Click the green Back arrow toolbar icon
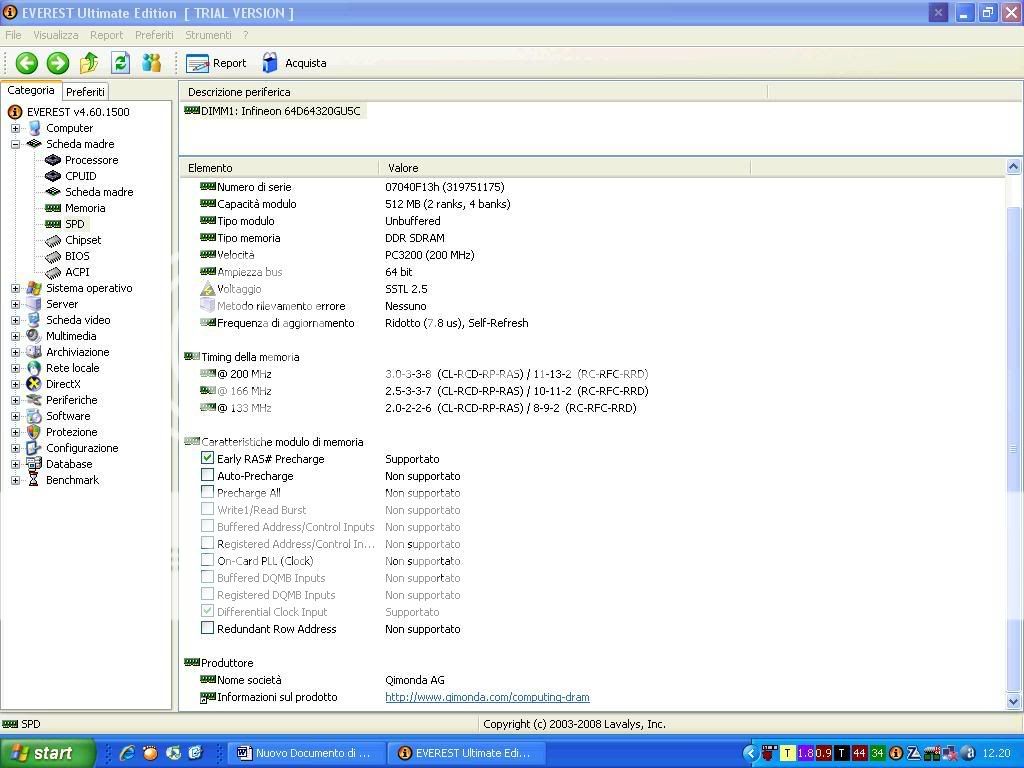This screenshot has width=1024, height=768. pos(27,63)
